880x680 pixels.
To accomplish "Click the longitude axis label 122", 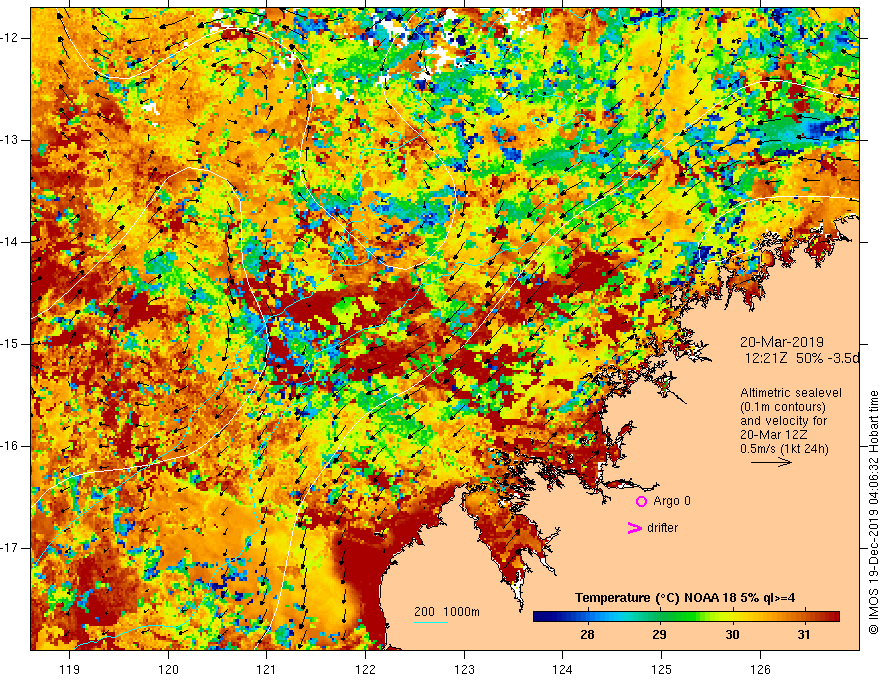I will tap(365, 669).
